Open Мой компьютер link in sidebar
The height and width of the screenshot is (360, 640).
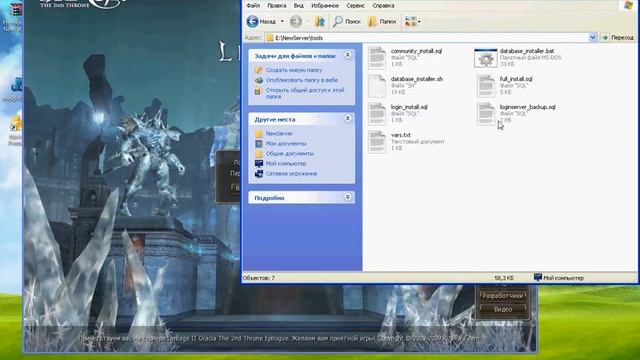(x=286, y=163)
